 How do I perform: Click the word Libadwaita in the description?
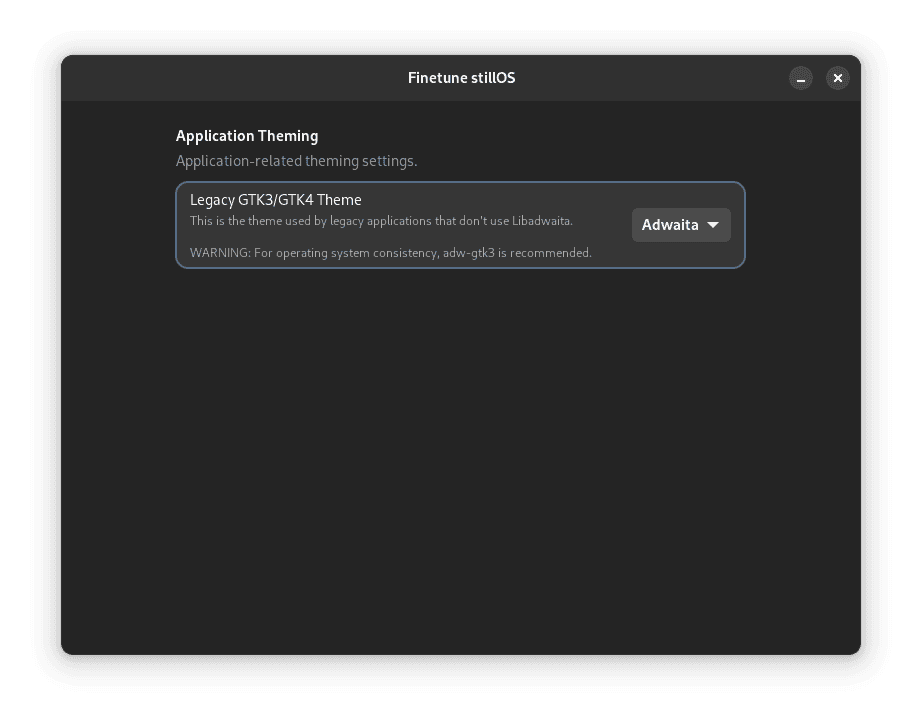coord(541,221)
